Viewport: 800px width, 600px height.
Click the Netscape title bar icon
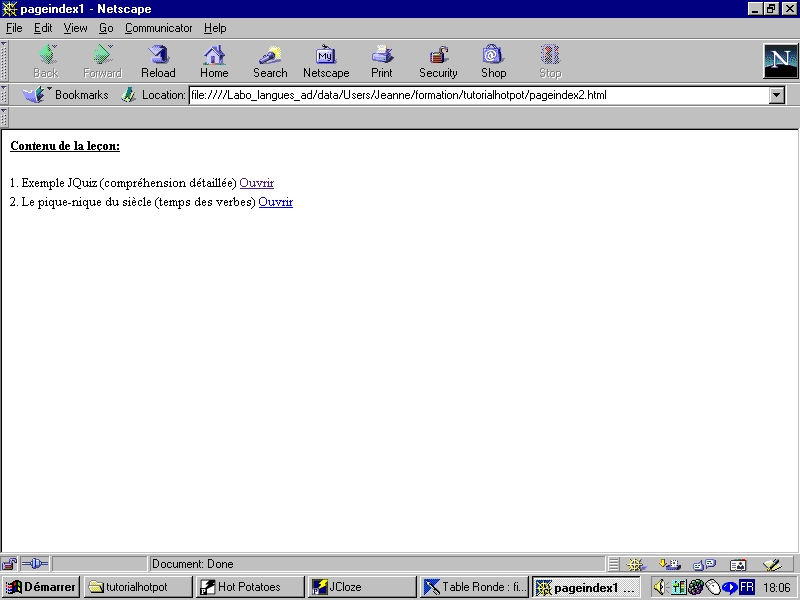tap(9, 9)
